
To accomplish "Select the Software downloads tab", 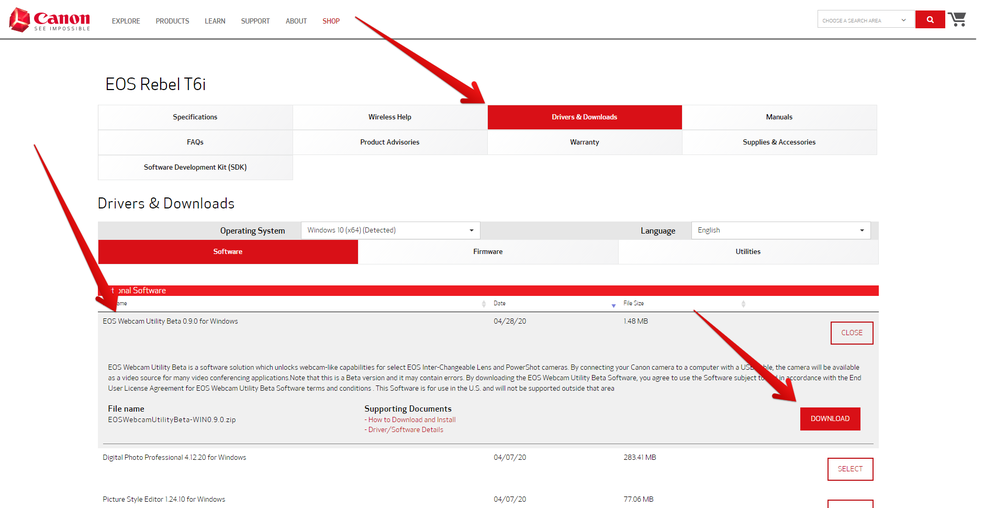I will (x=228, y=252).
